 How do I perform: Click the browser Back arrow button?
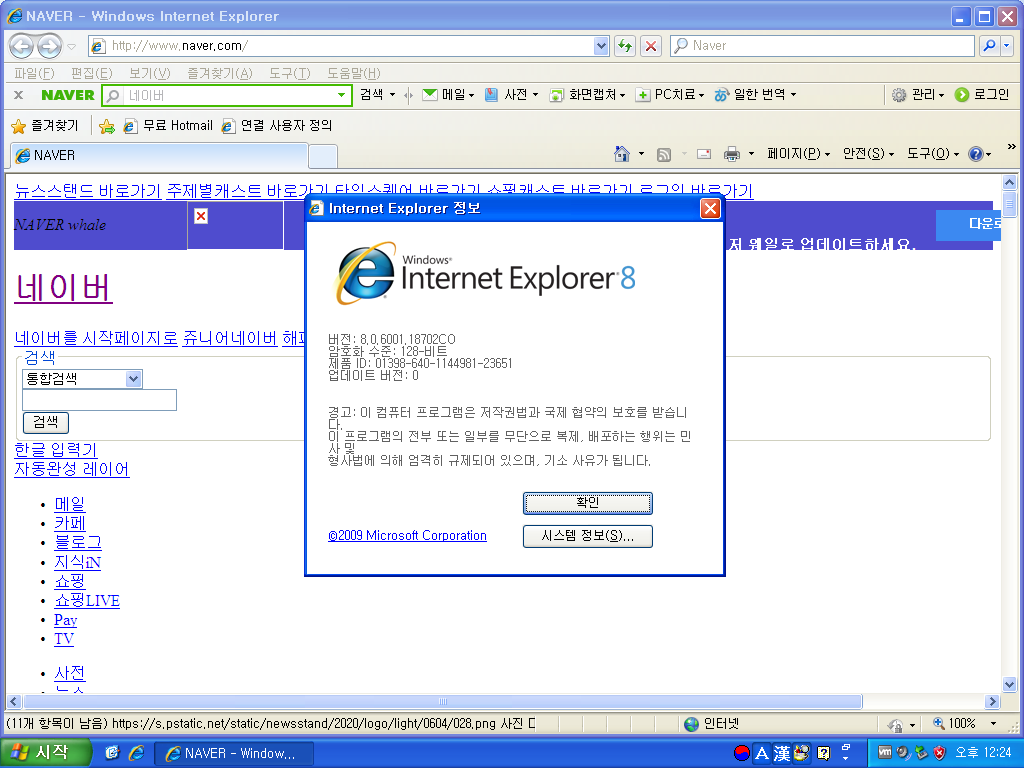click(x=22, y=46)
